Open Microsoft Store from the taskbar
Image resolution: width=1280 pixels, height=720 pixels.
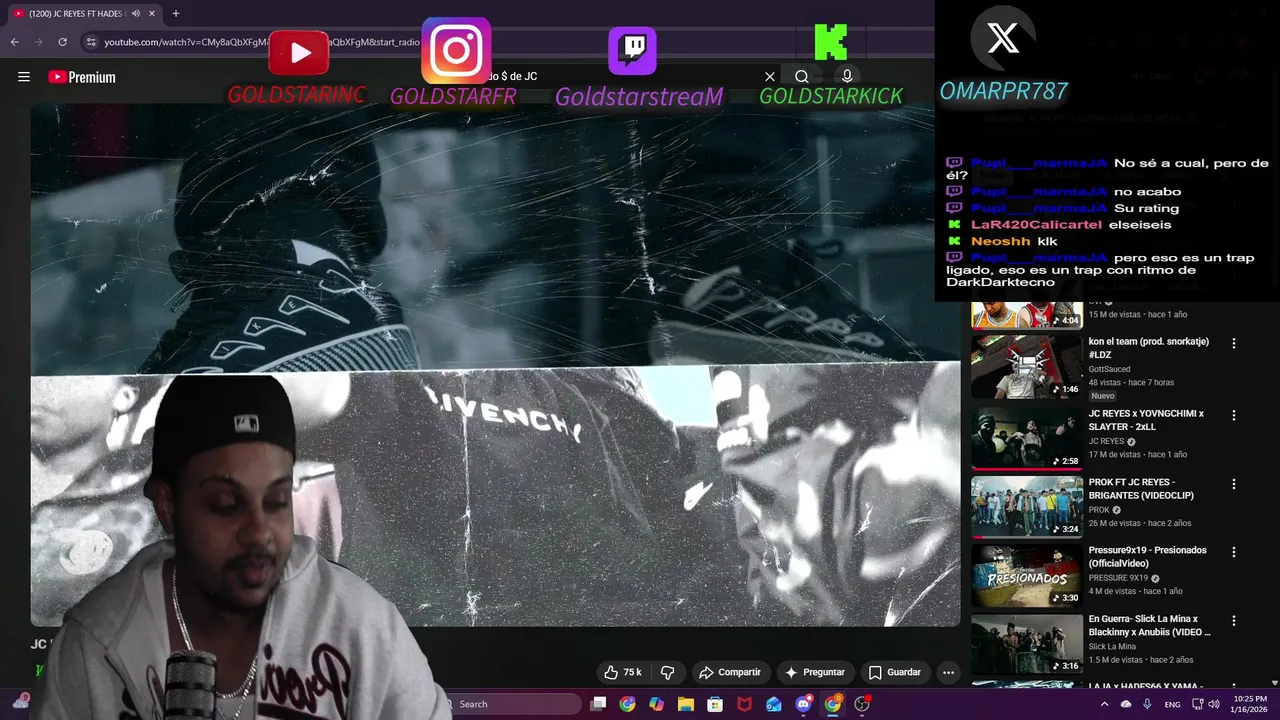click(x=715, y=704)
